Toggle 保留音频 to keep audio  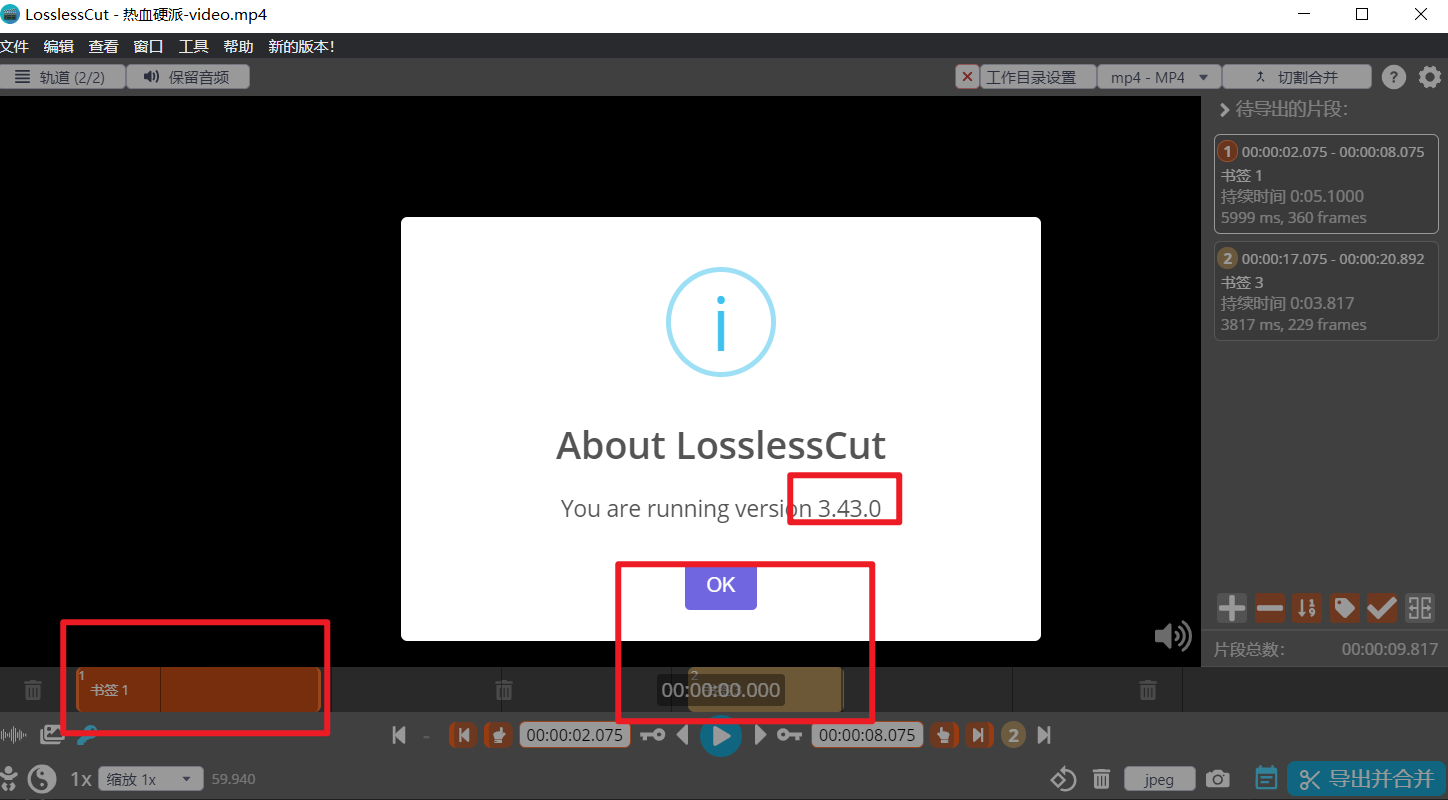188,76
